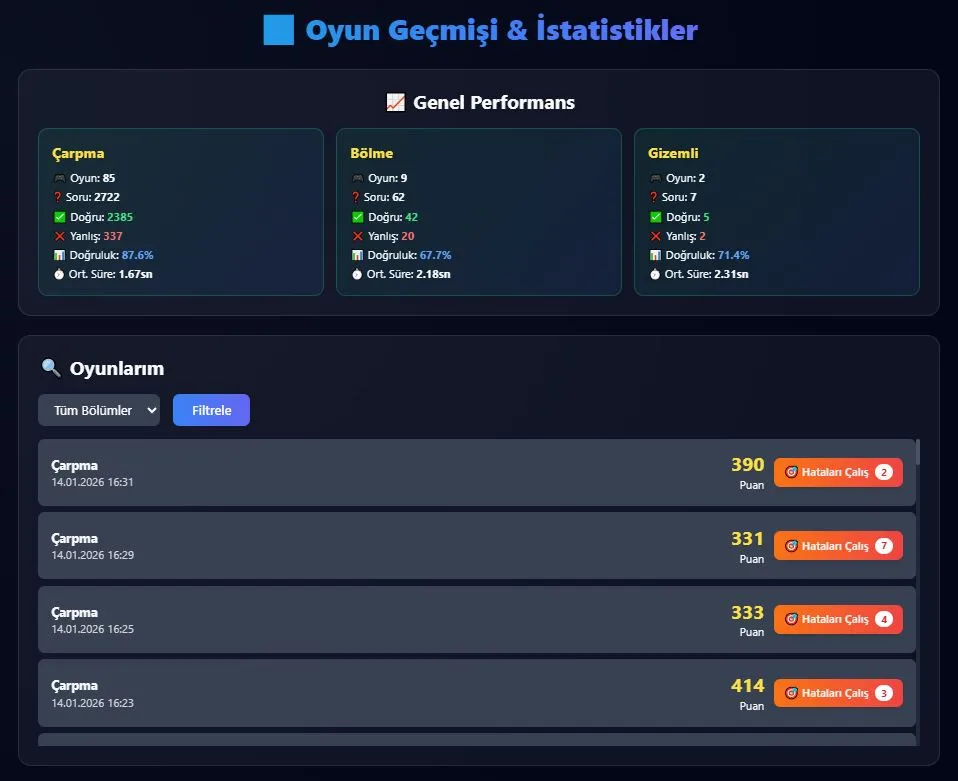Click the question mark icon beside Soru in Çarpma
Image resolution: width=958 pixels, height=781 pixels.
pyautogui.click(x=58, y=197)
